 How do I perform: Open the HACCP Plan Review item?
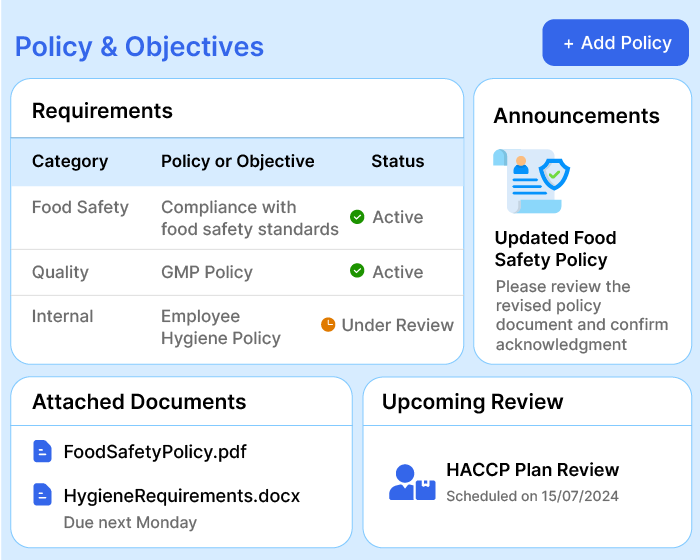(x=532, y=470)
